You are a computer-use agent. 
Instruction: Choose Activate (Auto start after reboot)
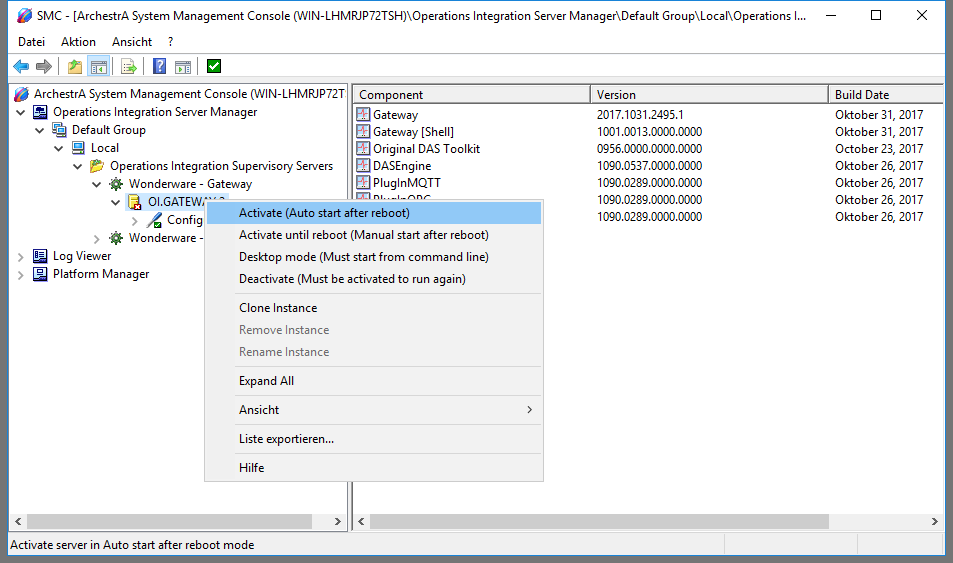324,213
